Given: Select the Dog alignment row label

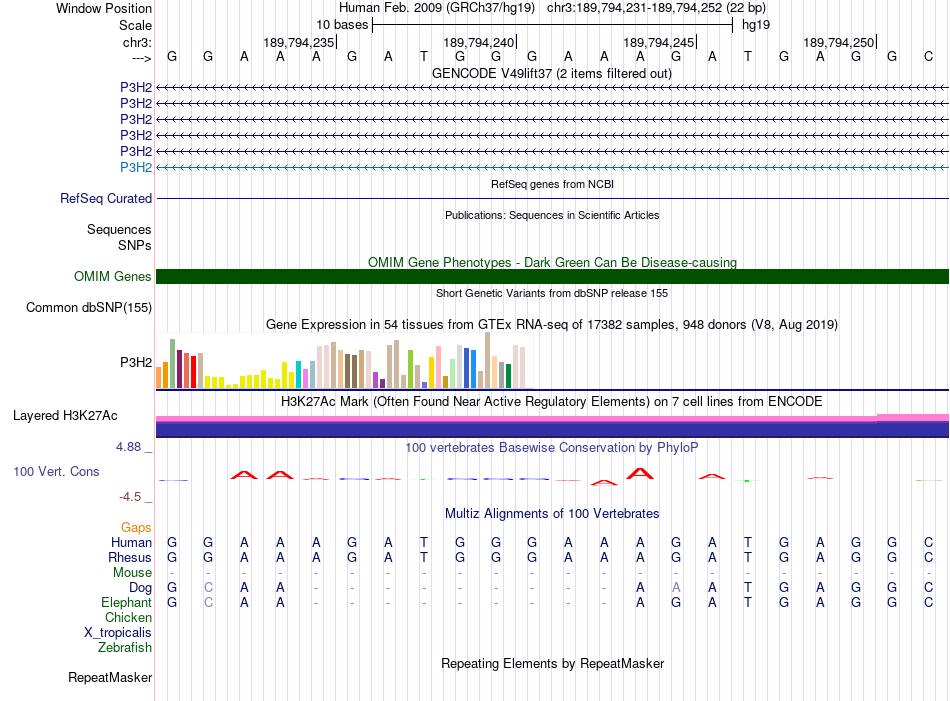Looking at the screenshot, I should 141,588.
